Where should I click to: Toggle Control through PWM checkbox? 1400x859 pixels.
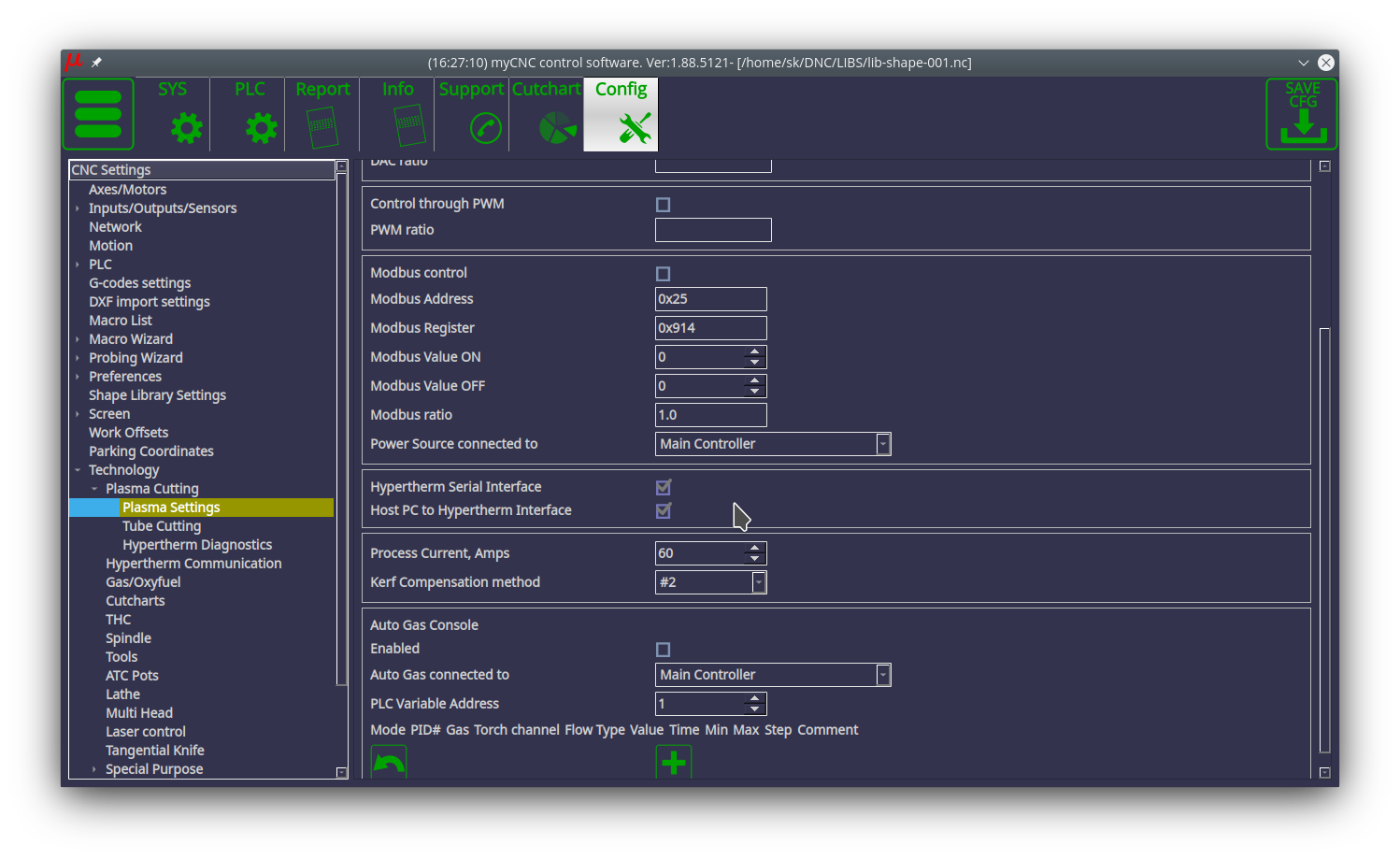coord(664,205)
